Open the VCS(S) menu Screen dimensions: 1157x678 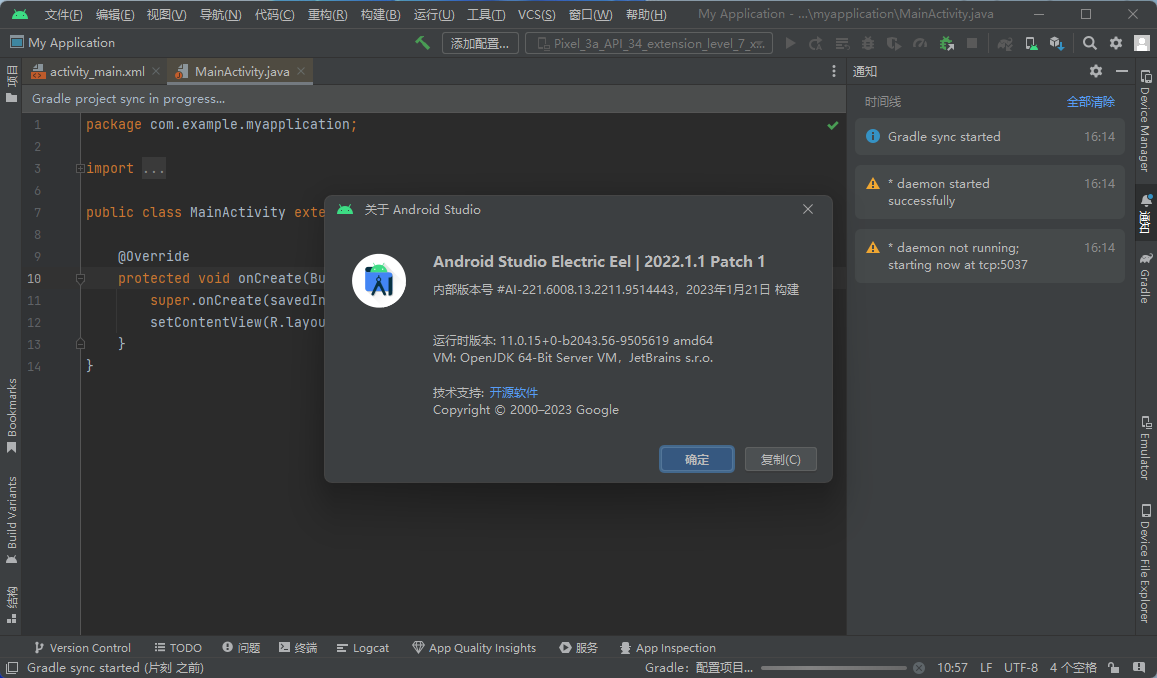click(536, 15)
